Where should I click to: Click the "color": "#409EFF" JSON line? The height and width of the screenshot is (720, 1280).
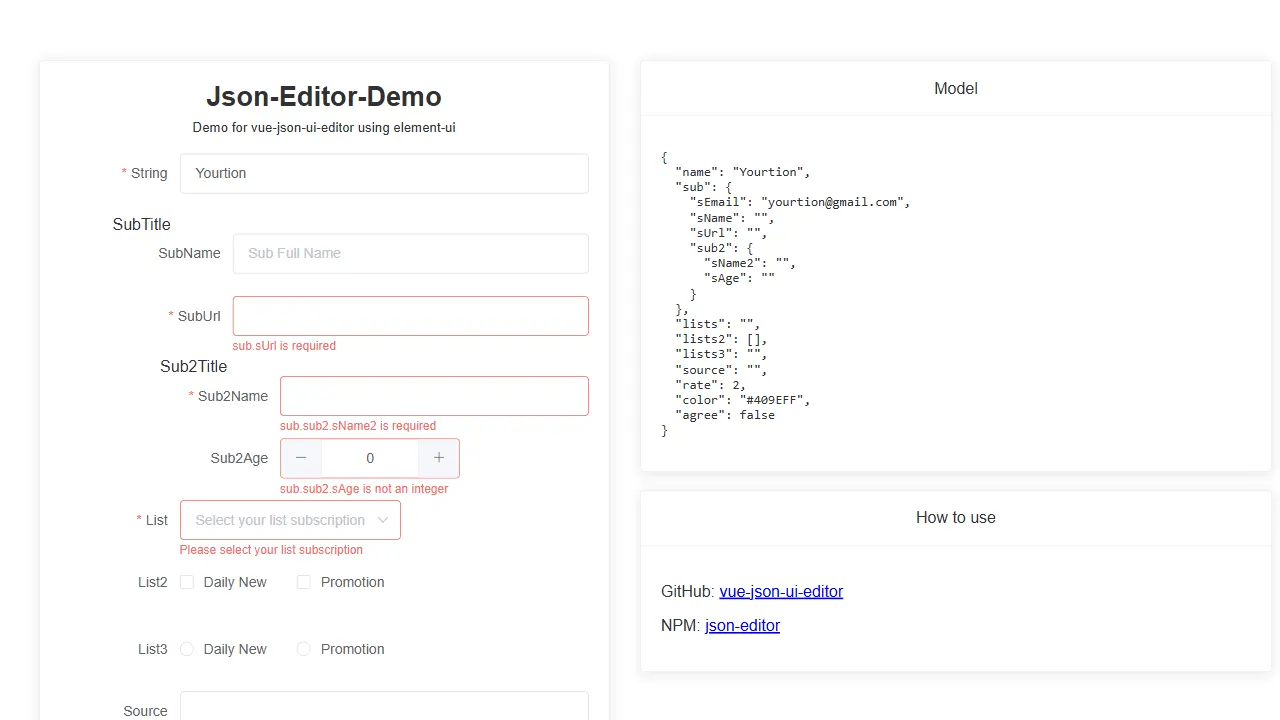[x=743, y=400]
